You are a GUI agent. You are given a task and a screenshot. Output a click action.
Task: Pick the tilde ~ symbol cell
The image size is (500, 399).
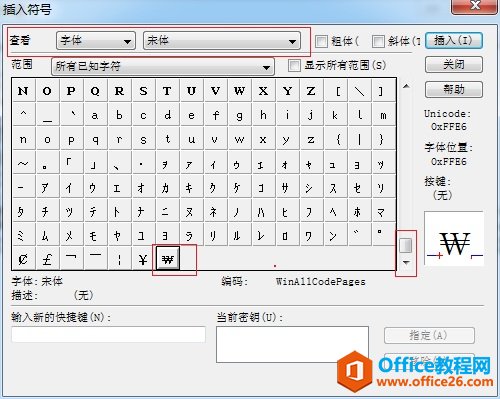pyautogui.click(x=24, y=163)
